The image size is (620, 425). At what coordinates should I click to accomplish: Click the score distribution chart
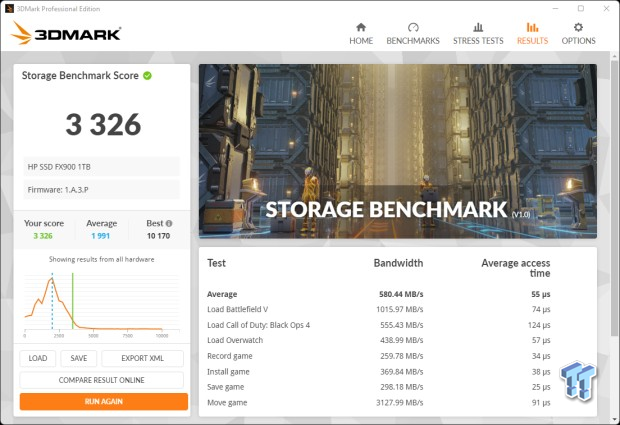coord(101,304)
